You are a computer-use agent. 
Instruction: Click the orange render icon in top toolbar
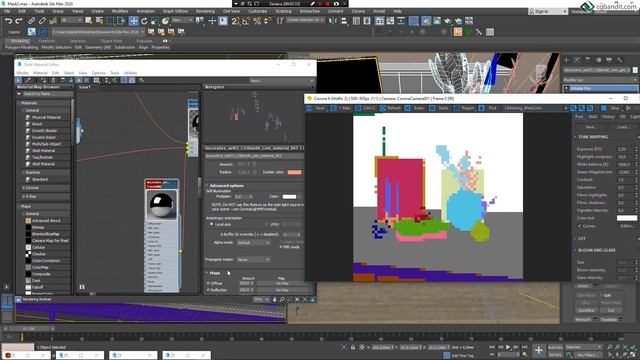458,31
